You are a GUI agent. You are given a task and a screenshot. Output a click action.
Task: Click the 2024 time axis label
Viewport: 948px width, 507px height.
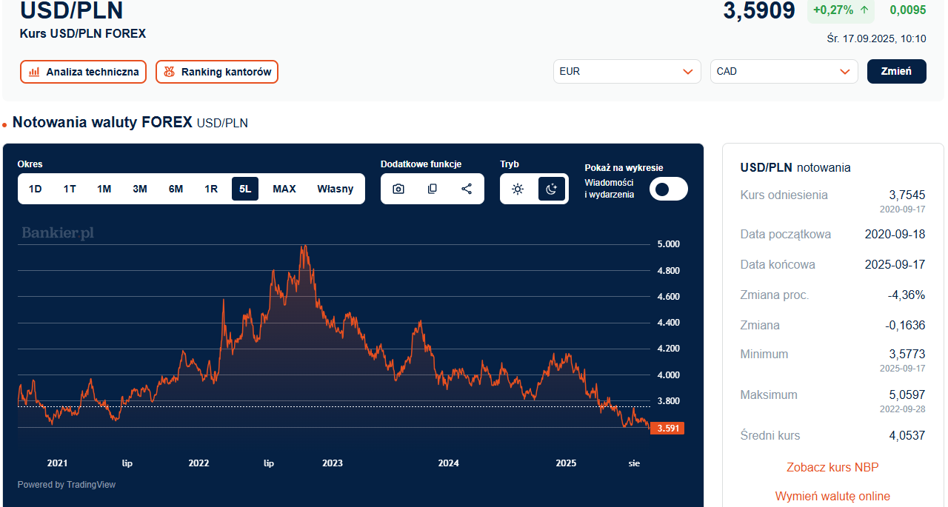point(448,463)
